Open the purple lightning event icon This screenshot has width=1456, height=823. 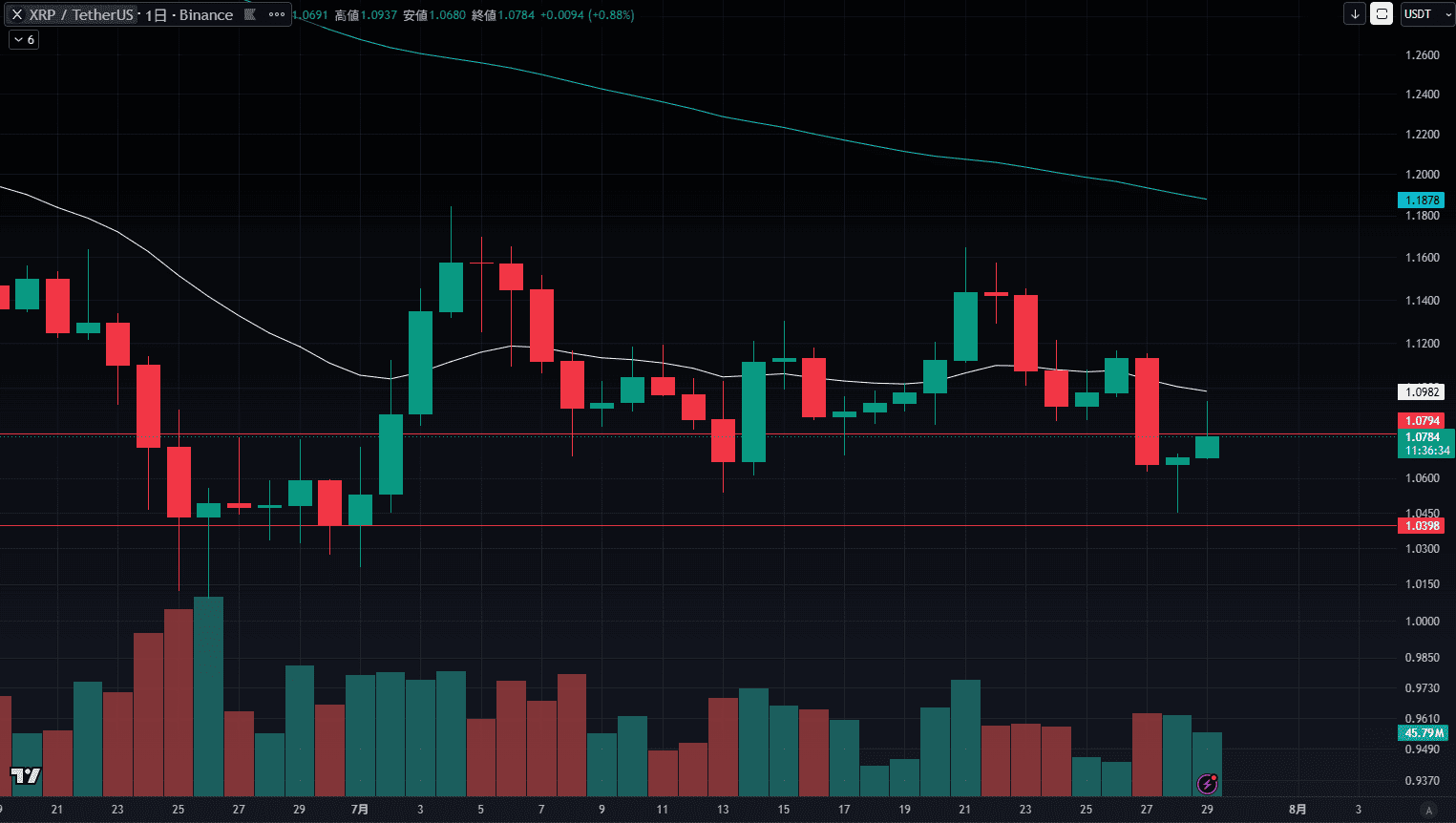click(1208, 784)
